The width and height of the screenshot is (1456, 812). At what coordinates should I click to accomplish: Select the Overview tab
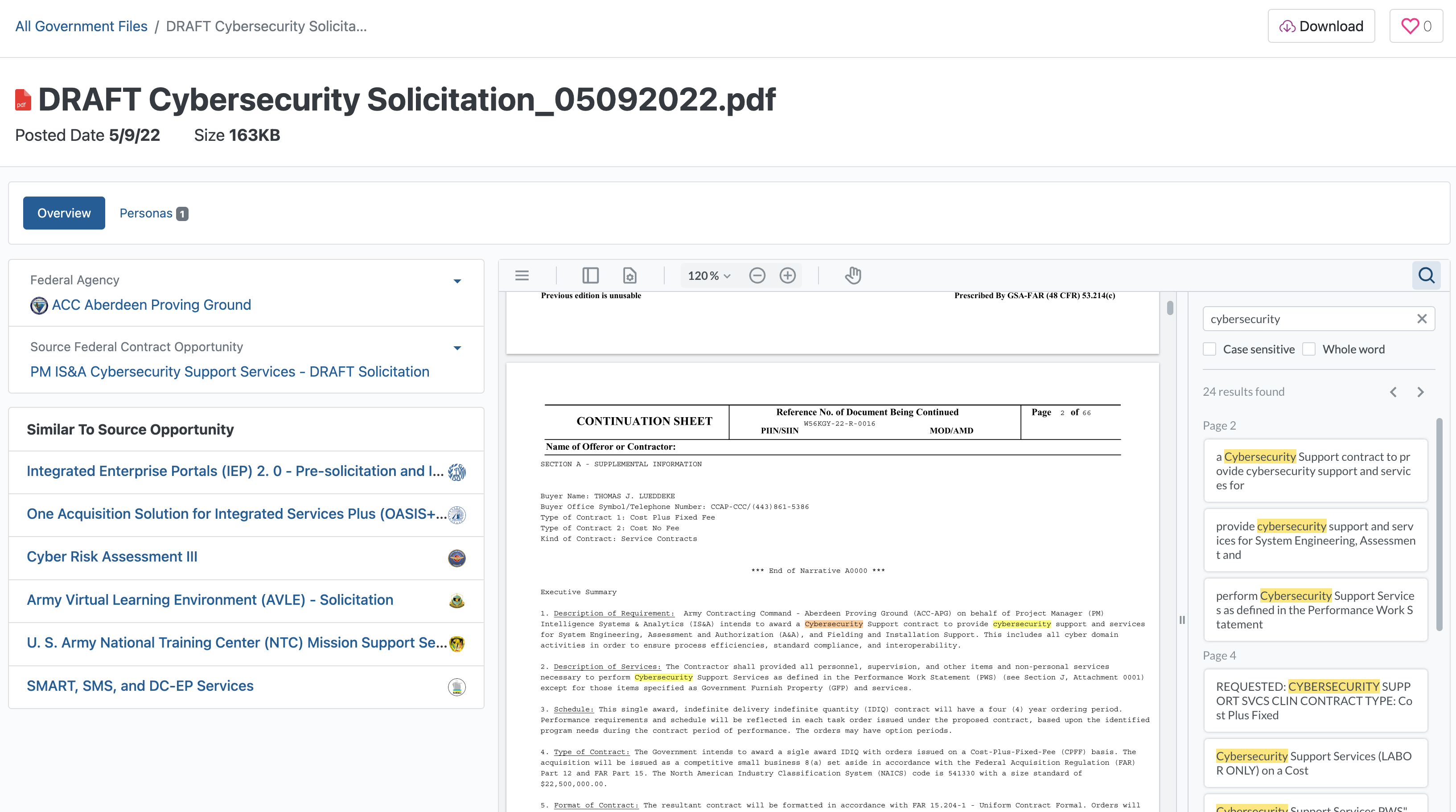(64, 213)
